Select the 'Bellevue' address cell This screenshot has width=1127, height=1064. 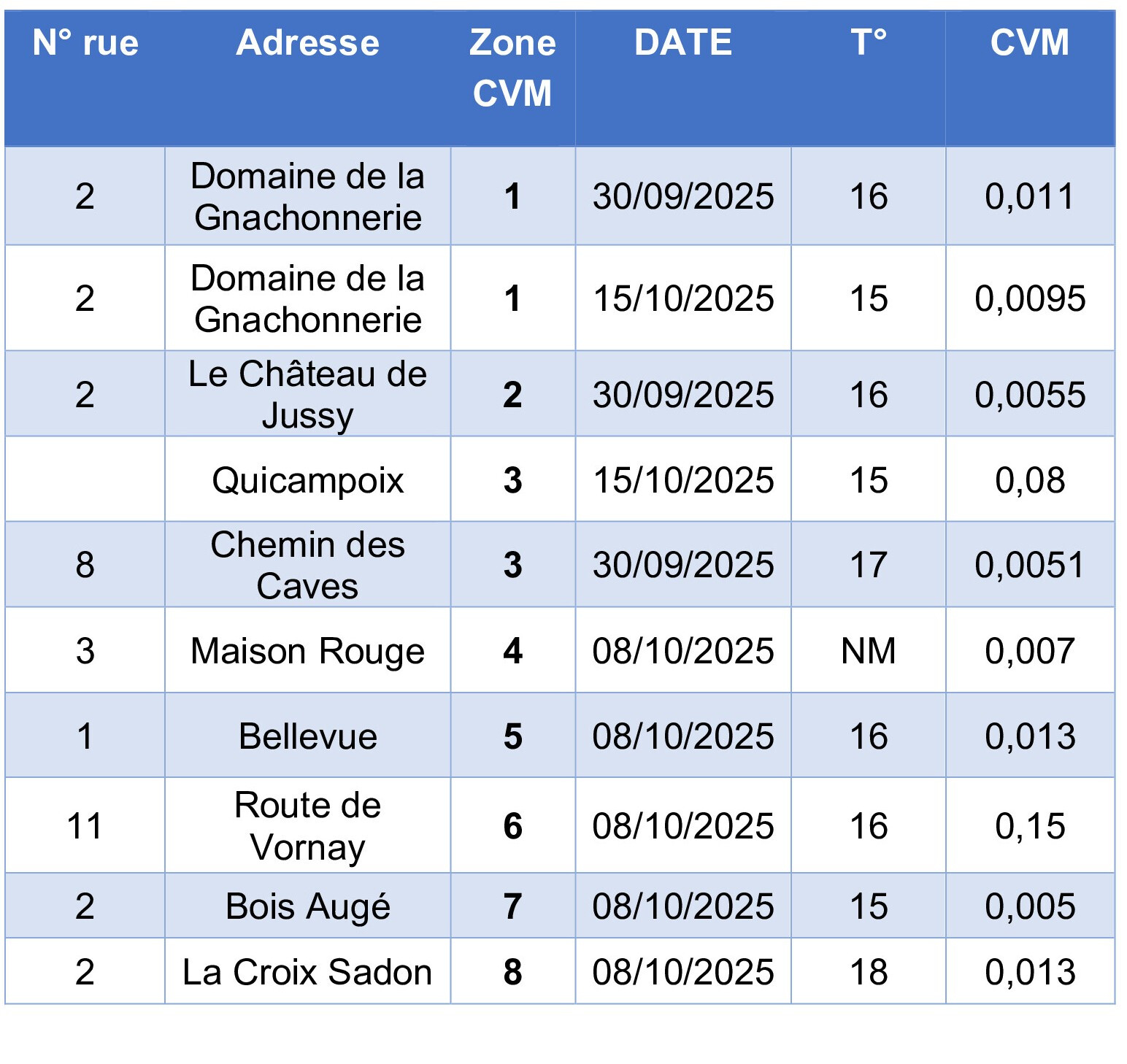(x=307, y=736)
